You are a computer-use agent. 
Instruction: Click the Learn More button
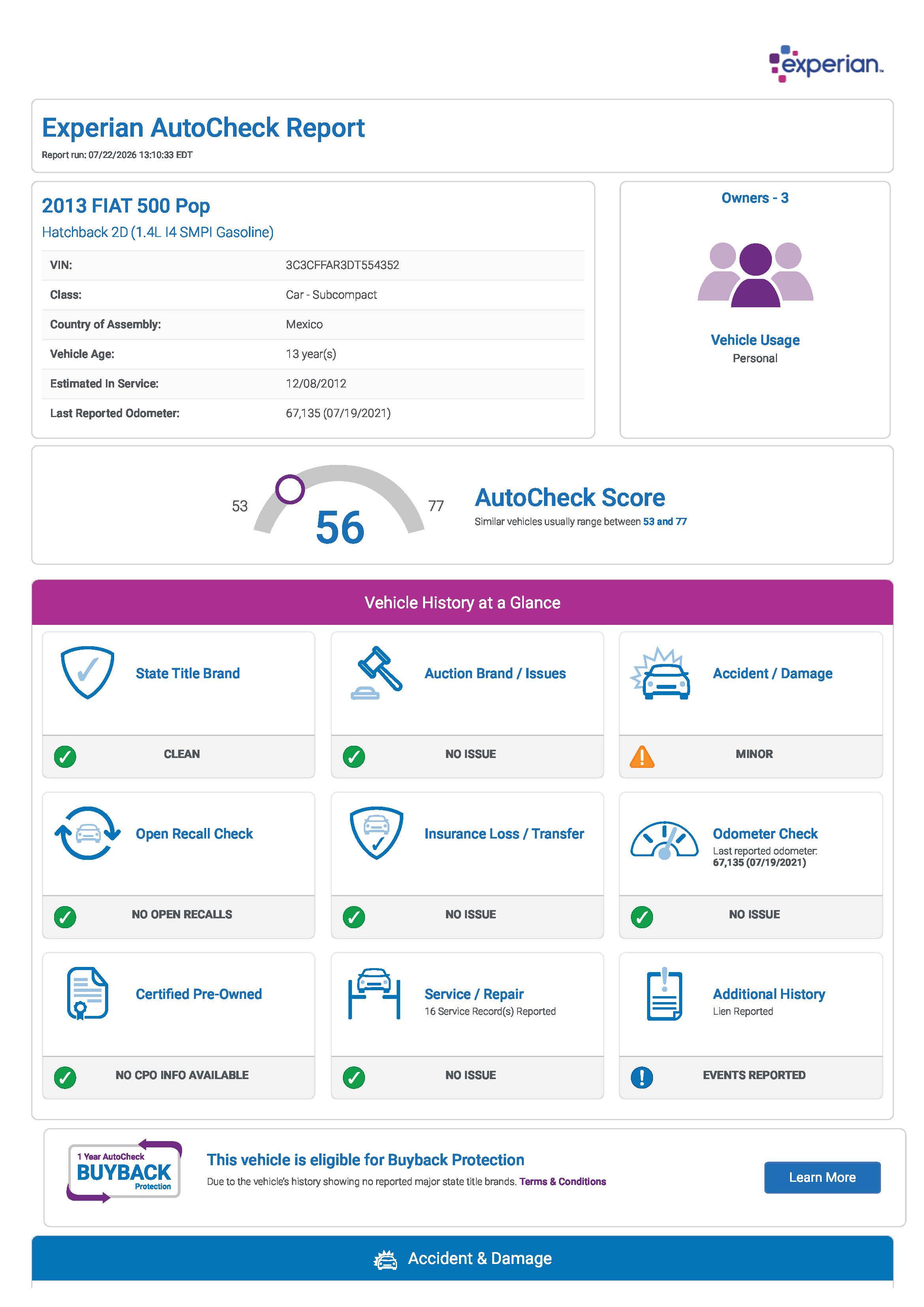[x=822, y=1177]
